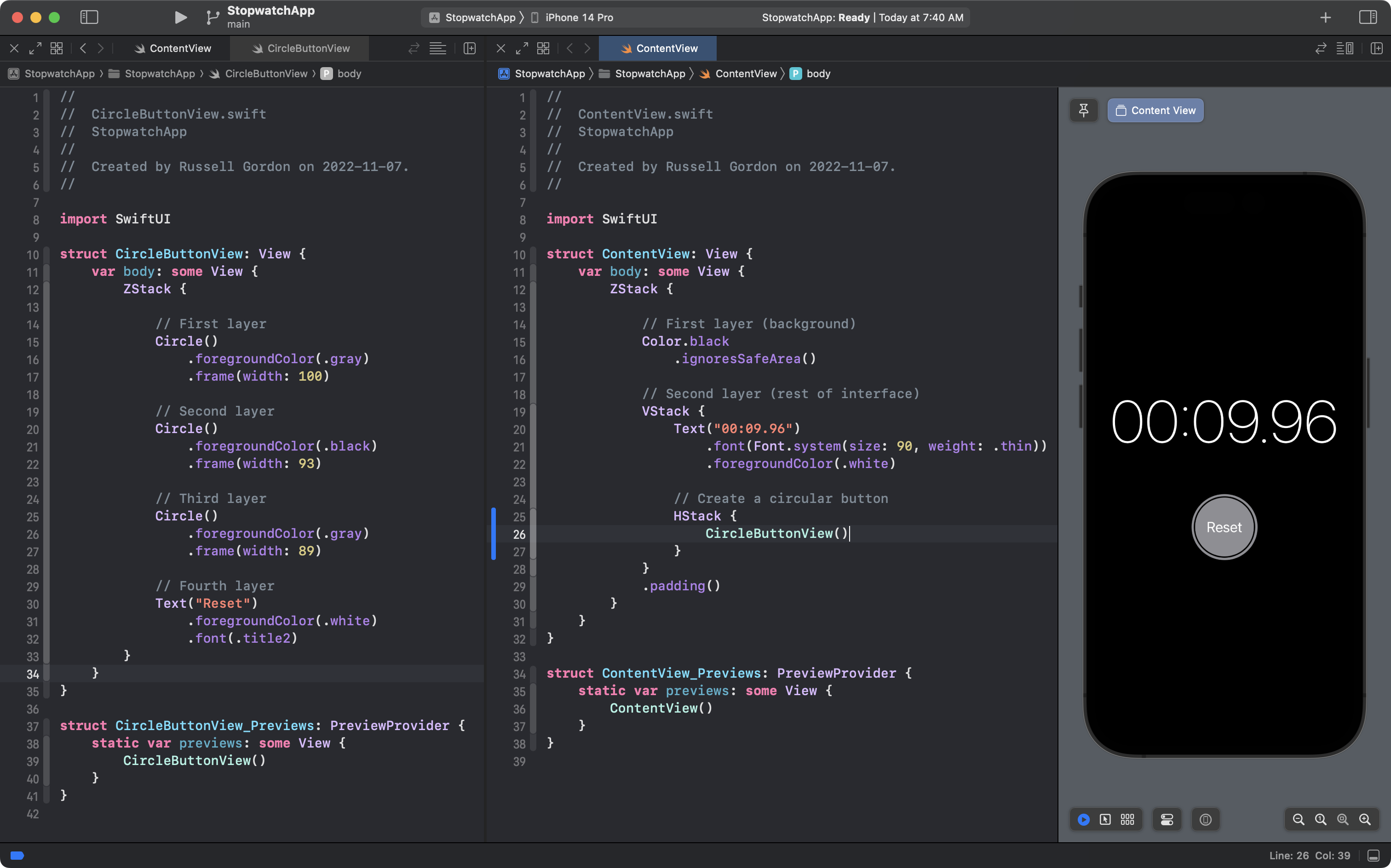This screenshot has width=1391, height=868.
Task: Open canvas device variants settings sliders
Action: (x=1167, y=819)
